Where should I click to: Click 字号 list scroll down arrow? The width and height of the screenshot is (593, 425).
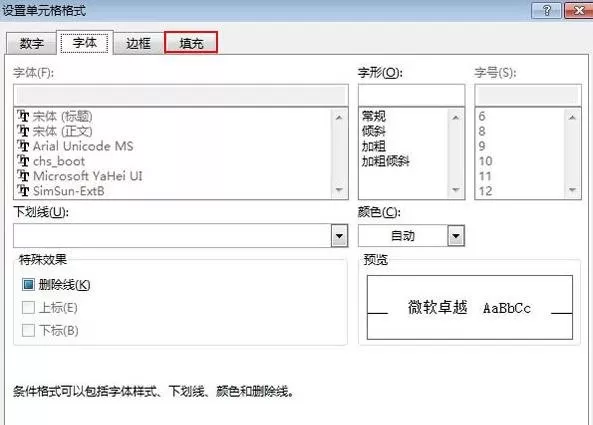pos(572,190)
